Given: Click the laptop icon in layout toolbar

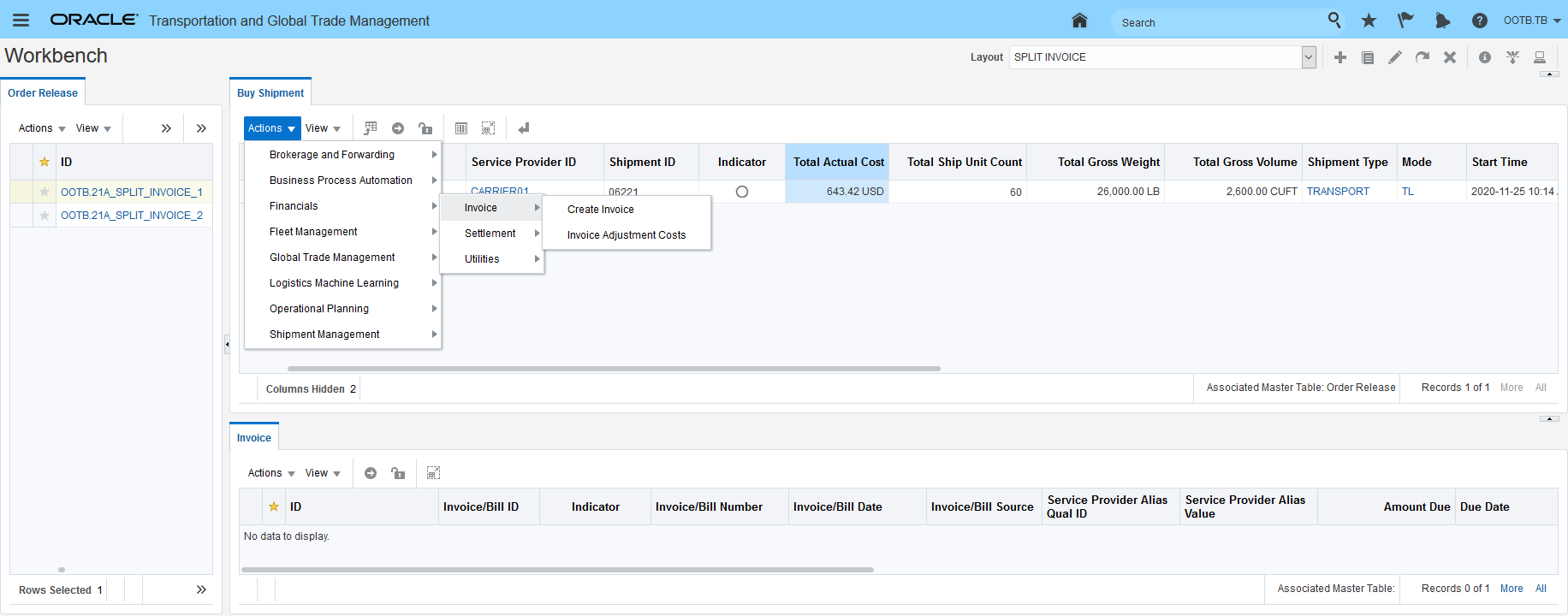Looking at the screenshot, I should click(x=1540, y=57).
